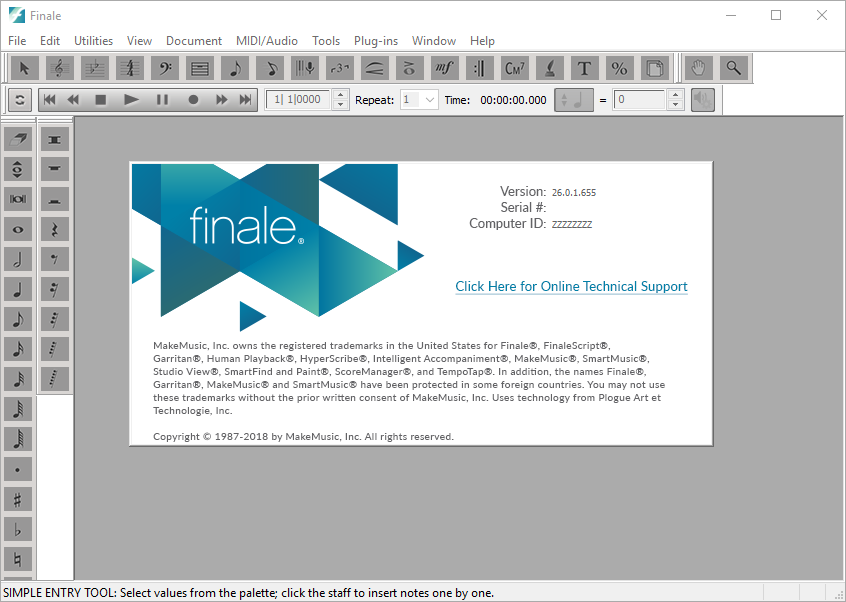Start playback with the Play button
846x602 pixels.
[131, 100]
